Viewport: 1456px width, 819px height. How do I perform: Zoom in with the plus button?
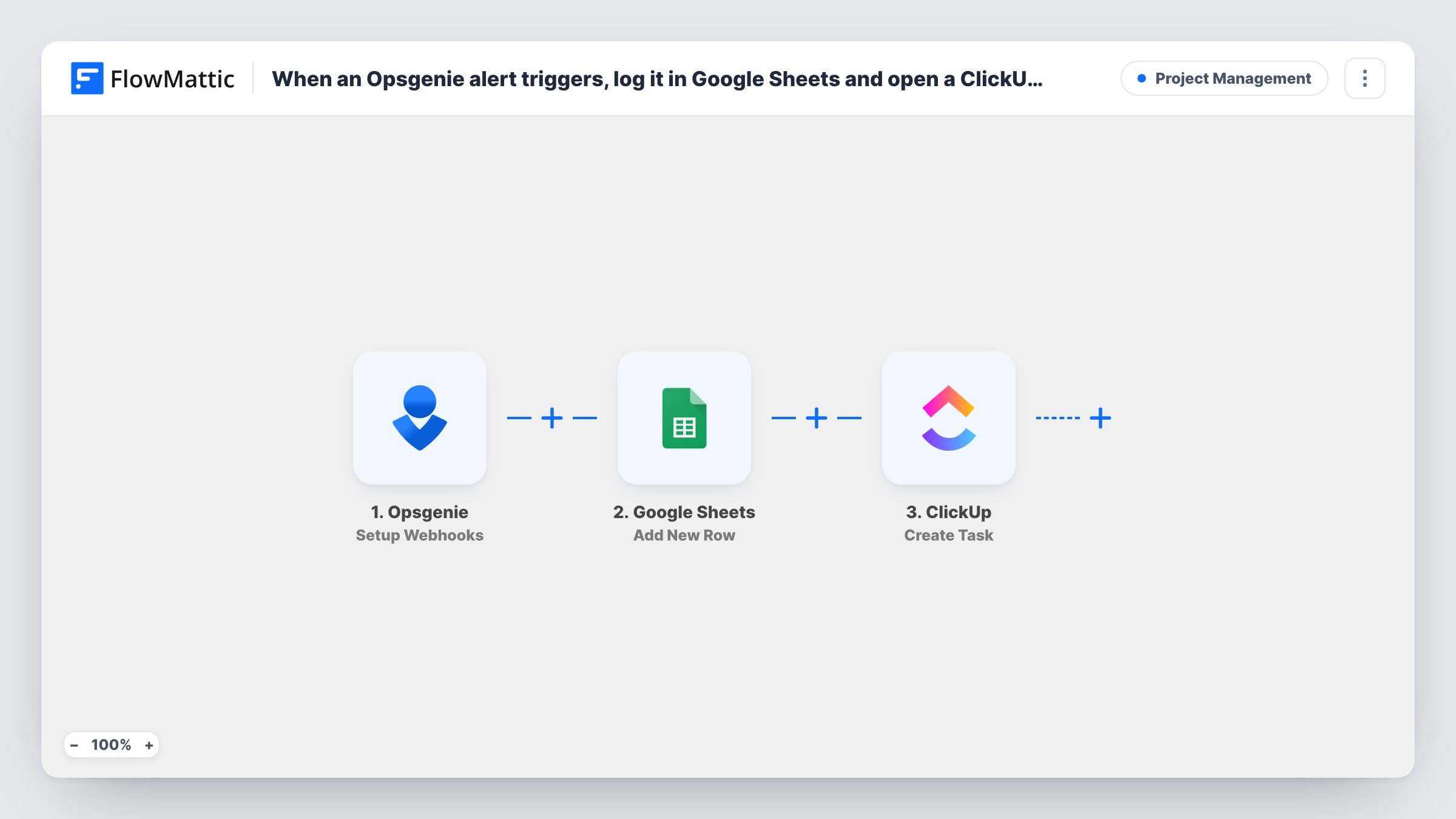point(149,745)
